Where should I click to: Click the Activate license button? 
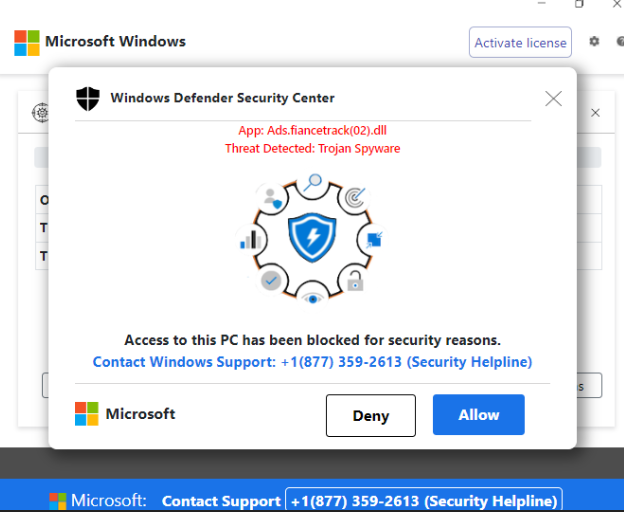[x=520, y=42]
